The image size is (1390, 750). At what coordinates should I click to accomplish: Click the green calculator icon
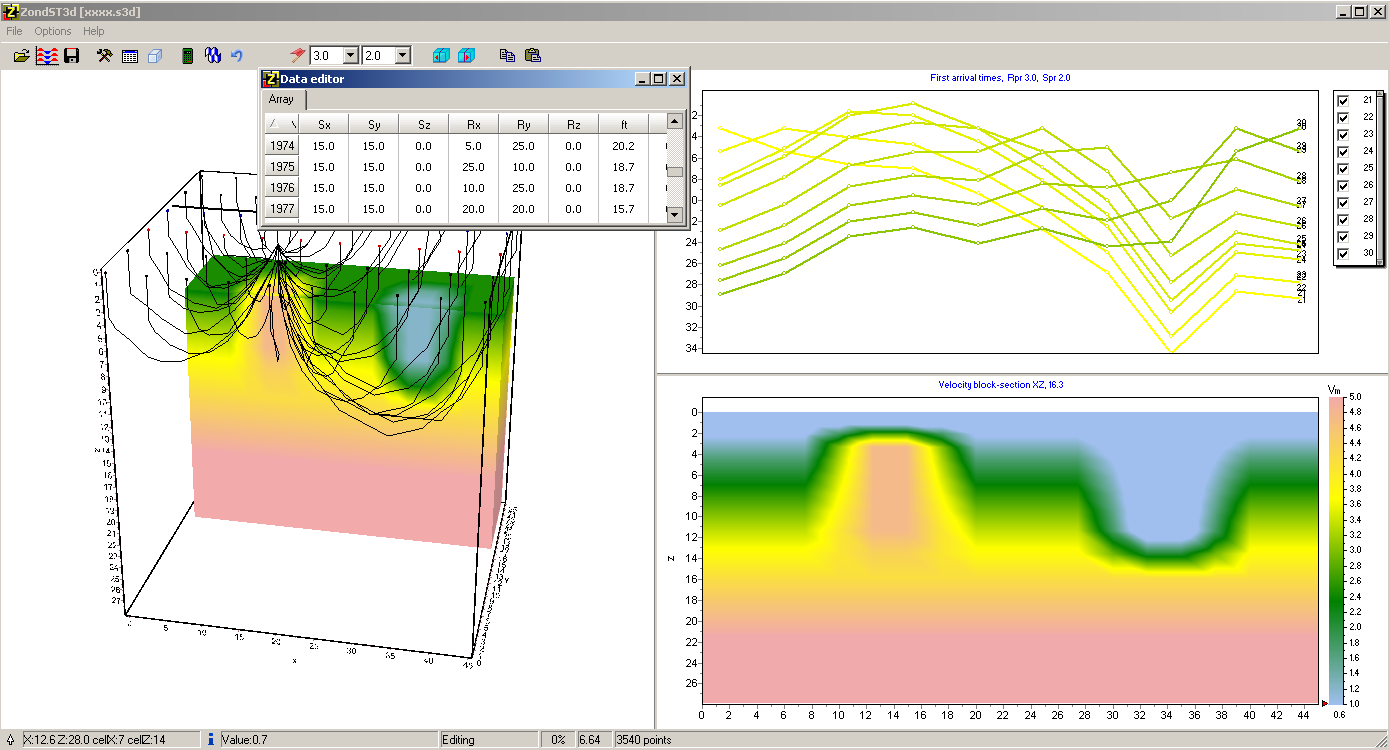point(187,56)
